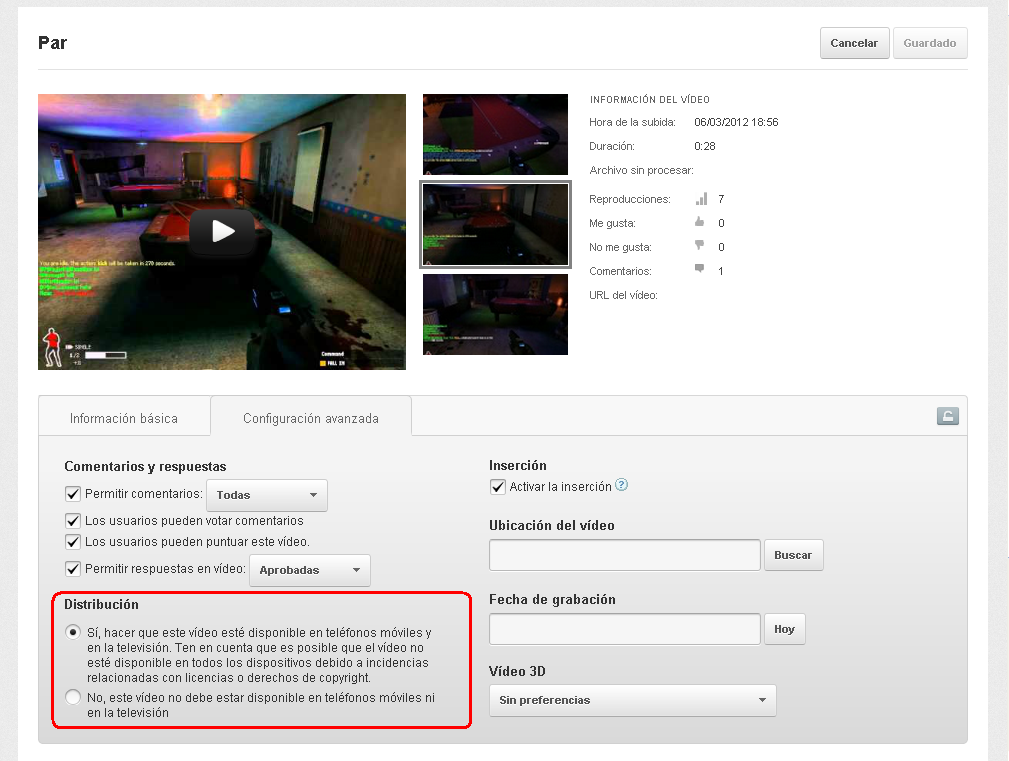Click the Comentarios speech bubble icon
The image size is (1009, 761).
pyautogui.click(x=699, y=268)
